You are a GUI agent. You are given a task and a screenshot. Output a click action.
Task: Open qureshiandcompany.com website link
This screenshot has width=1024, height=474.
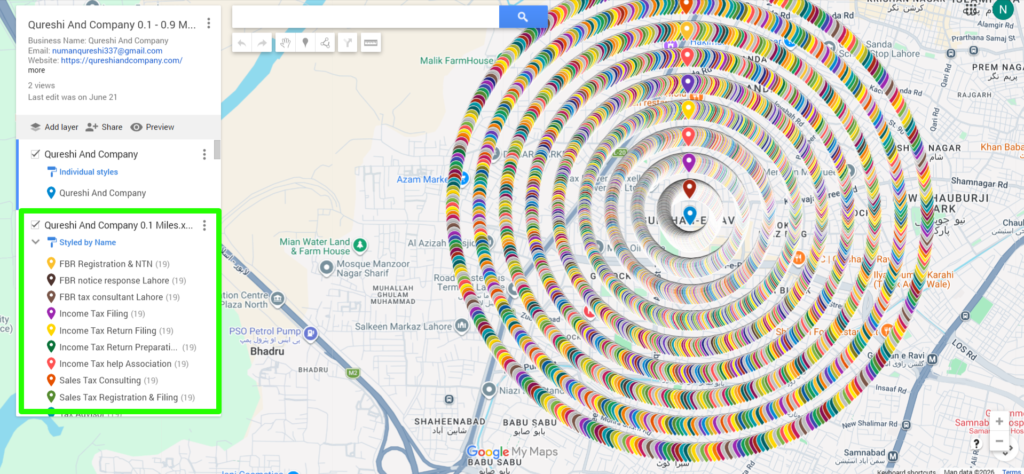click(x=121, y=60)
